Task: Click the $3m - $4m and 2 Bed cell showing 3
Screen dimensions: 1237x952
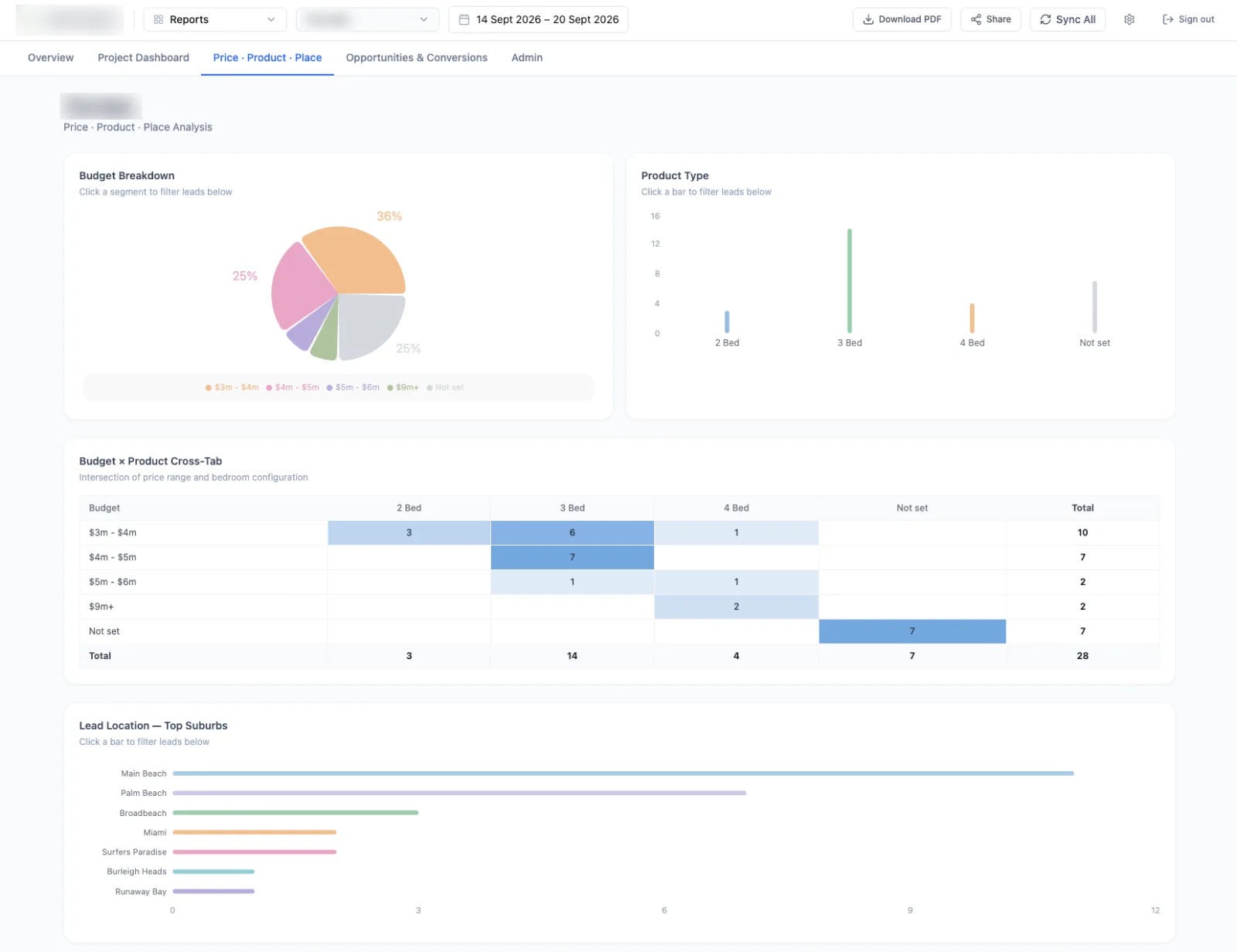Action: [x=409, y=532]
